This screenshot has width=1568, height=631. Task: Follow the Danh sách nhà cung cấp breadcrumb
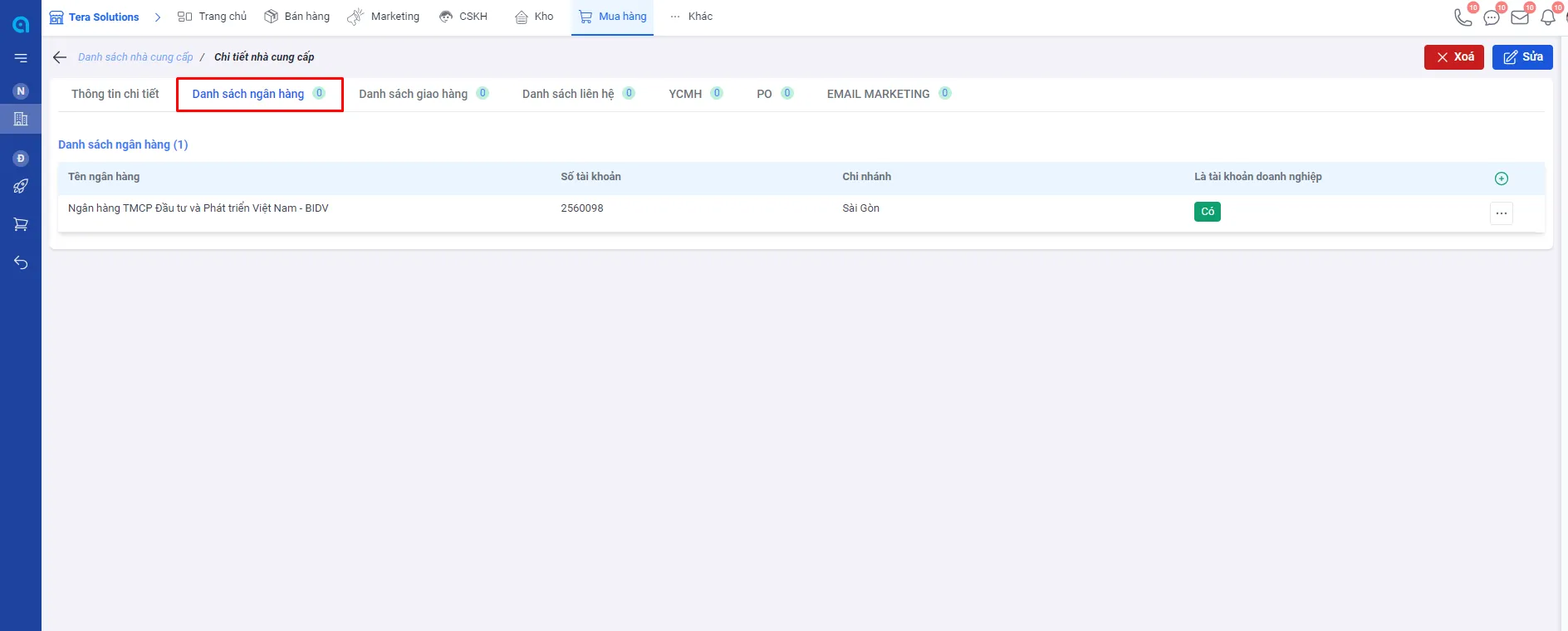click(x=135, y=57)
